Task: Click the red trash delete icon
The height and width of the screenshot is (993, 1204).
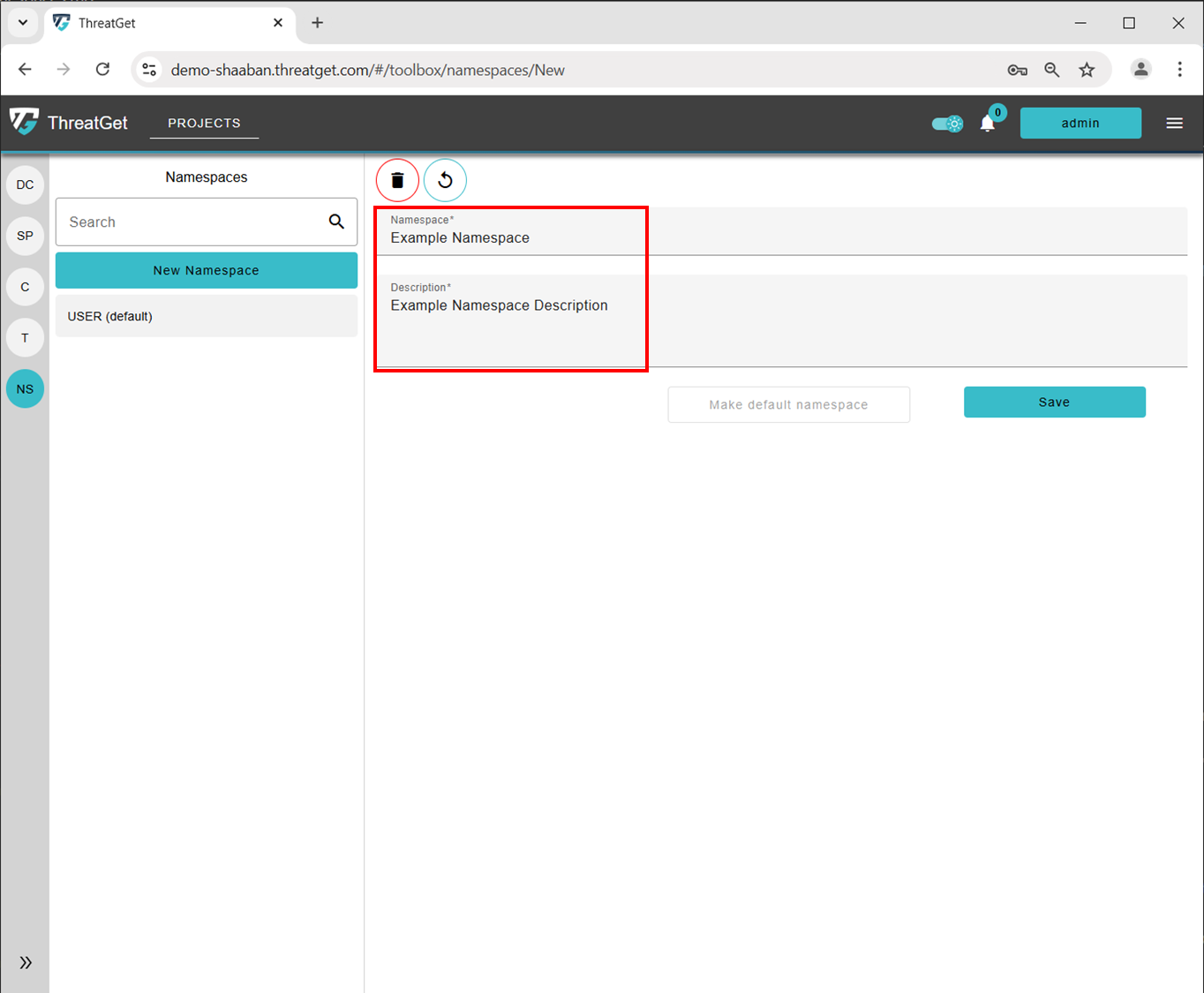Action: [397, 180]
